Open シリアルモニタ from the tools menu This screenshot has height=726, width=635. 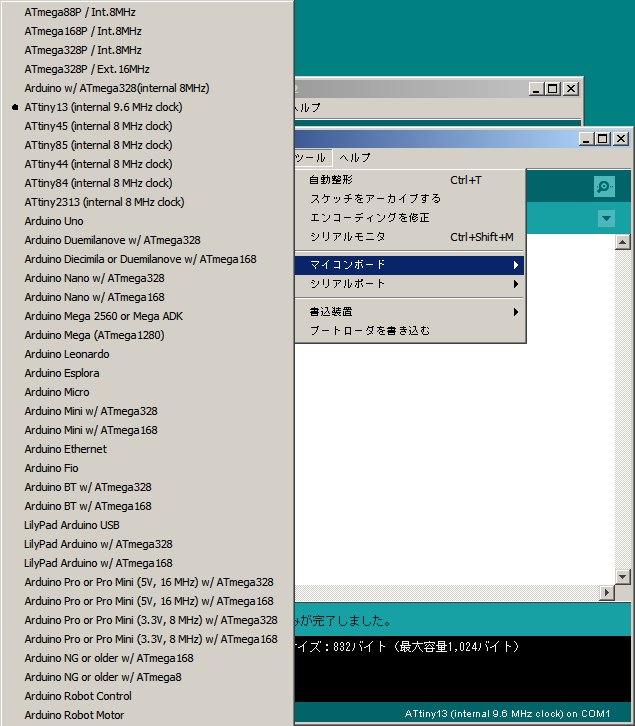click(409, 237)
